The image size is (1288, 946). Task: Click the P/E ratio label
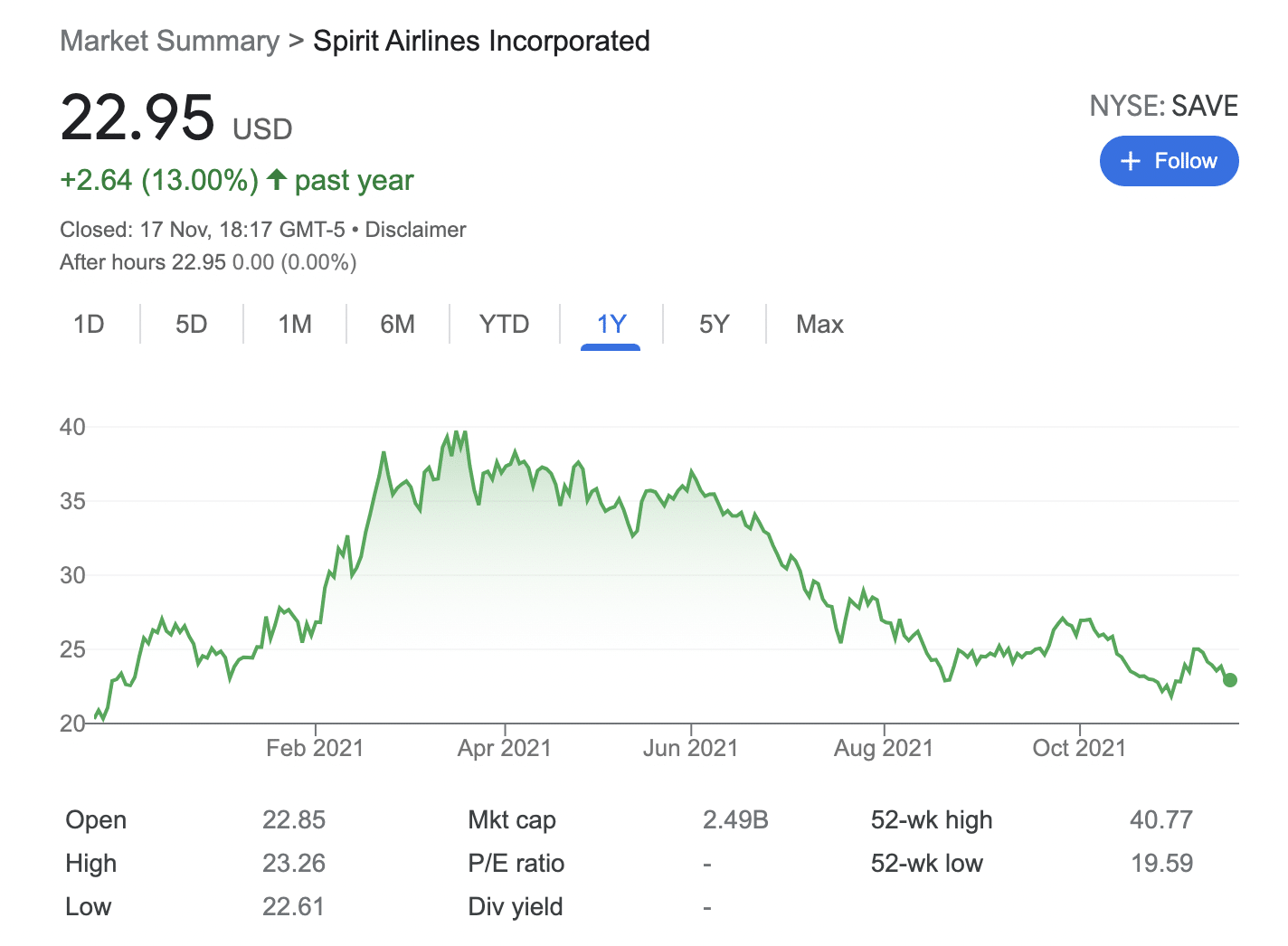click(x=516, y=863)
